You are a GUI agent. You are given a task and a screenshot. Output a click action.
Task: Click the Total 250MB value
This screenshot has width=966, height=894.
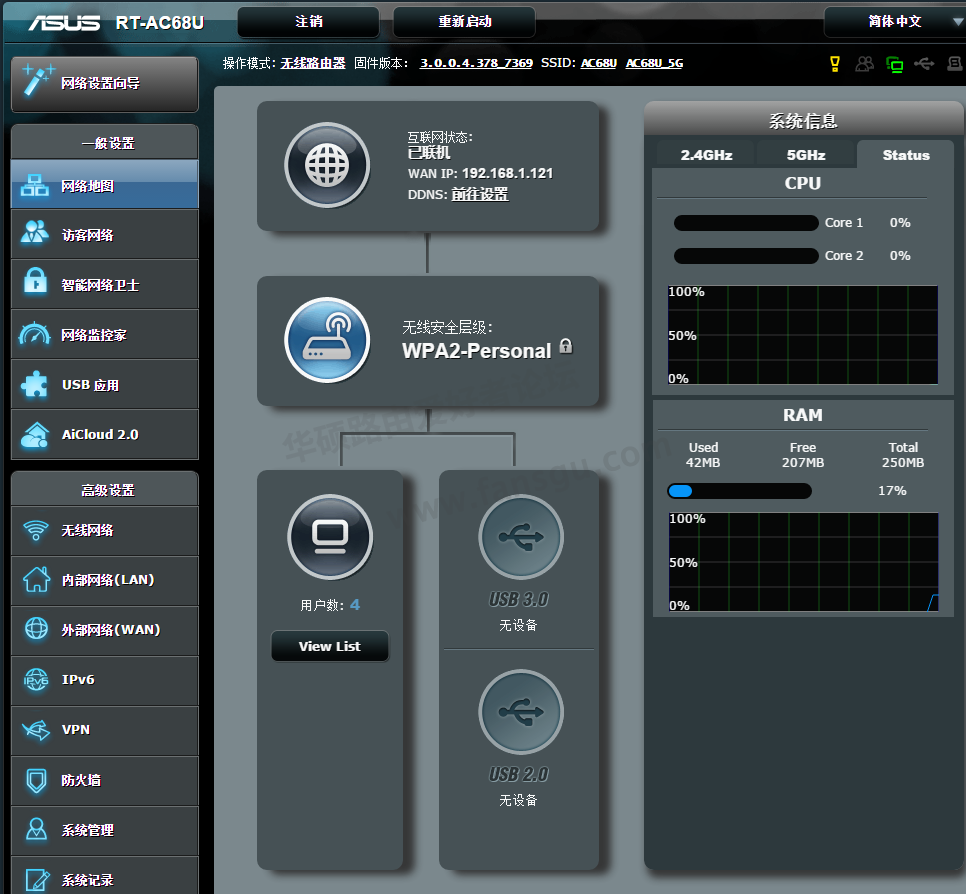tap(903, 462)
